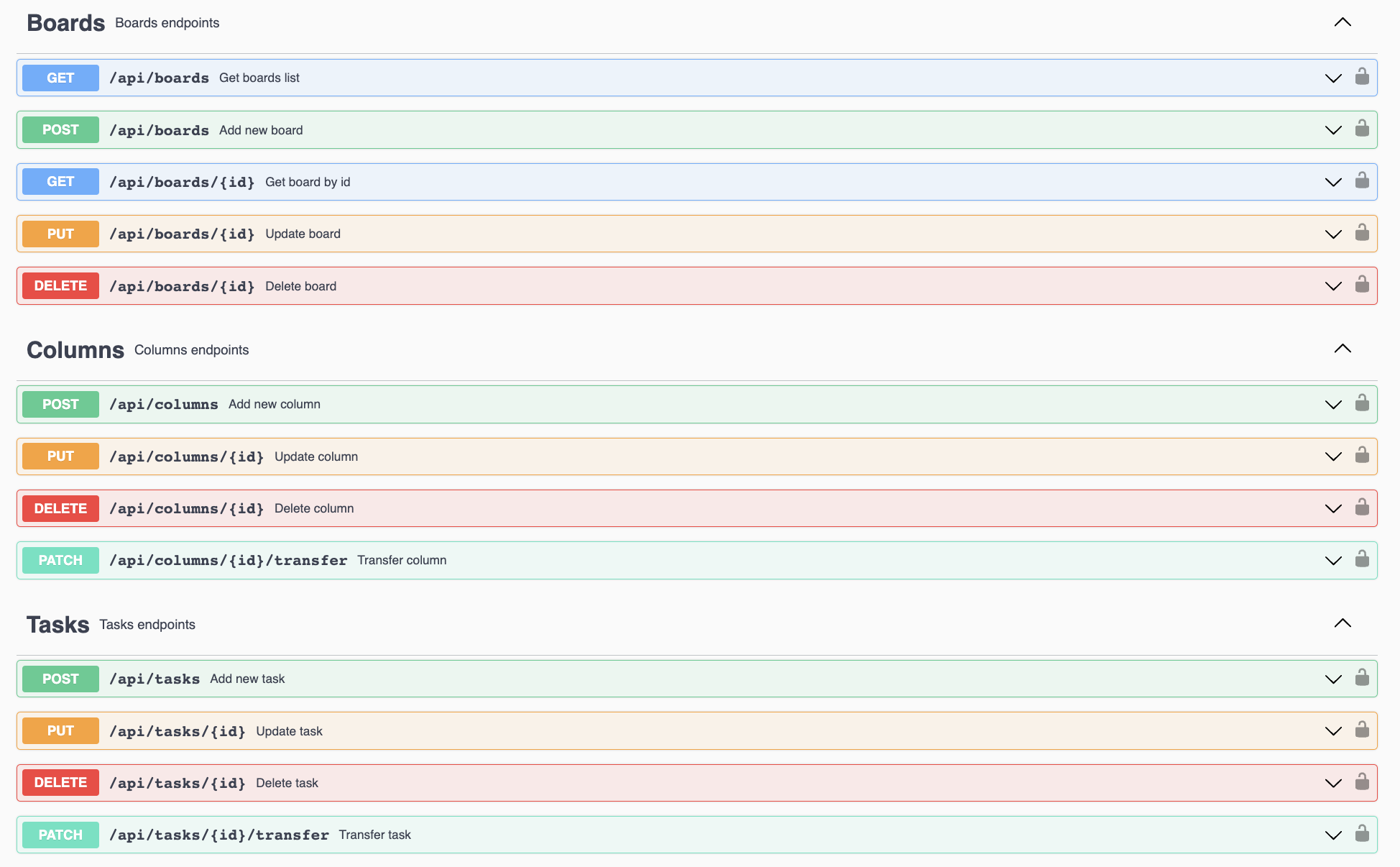This screenshot has width=1400, height=867.
Task: Click /api/boards/{id} path in DELETE row
Action: tap(182, 286)
